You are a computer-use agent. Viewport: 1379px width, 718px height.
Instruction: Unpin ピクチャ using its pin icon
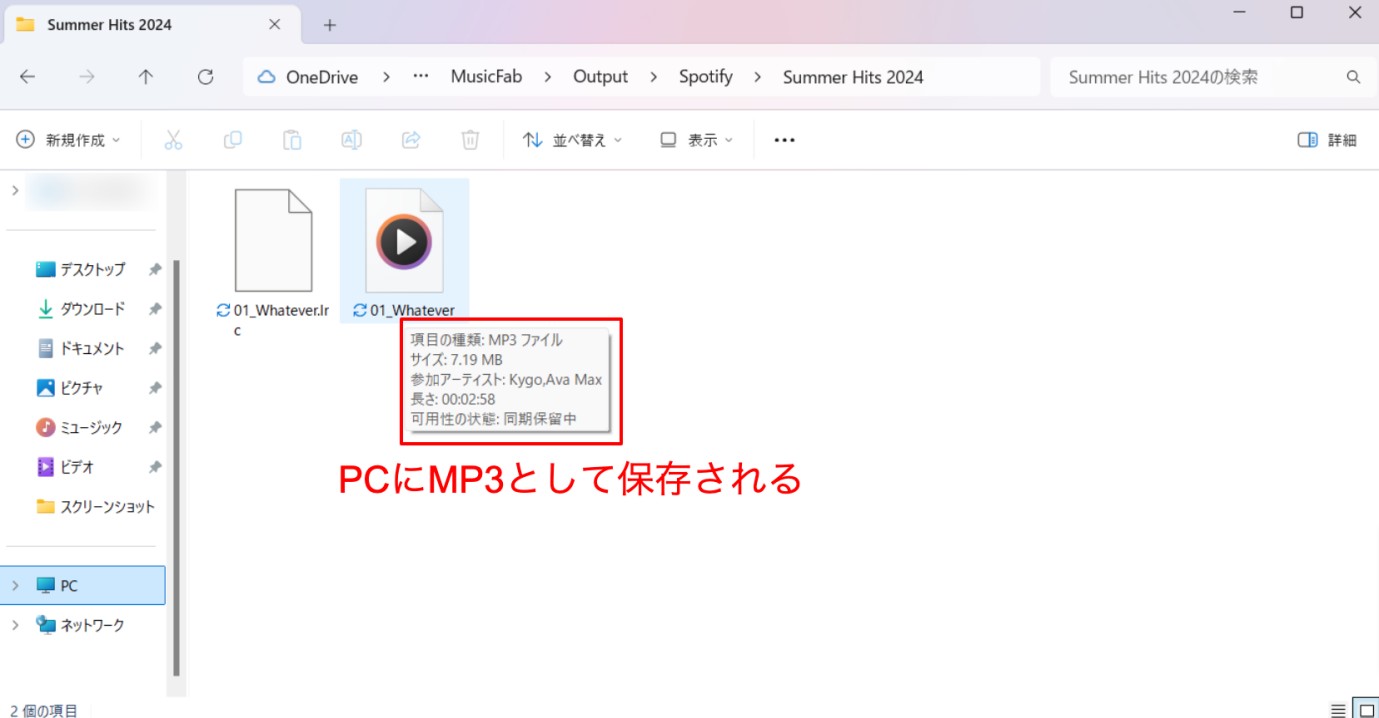point(155,388)
